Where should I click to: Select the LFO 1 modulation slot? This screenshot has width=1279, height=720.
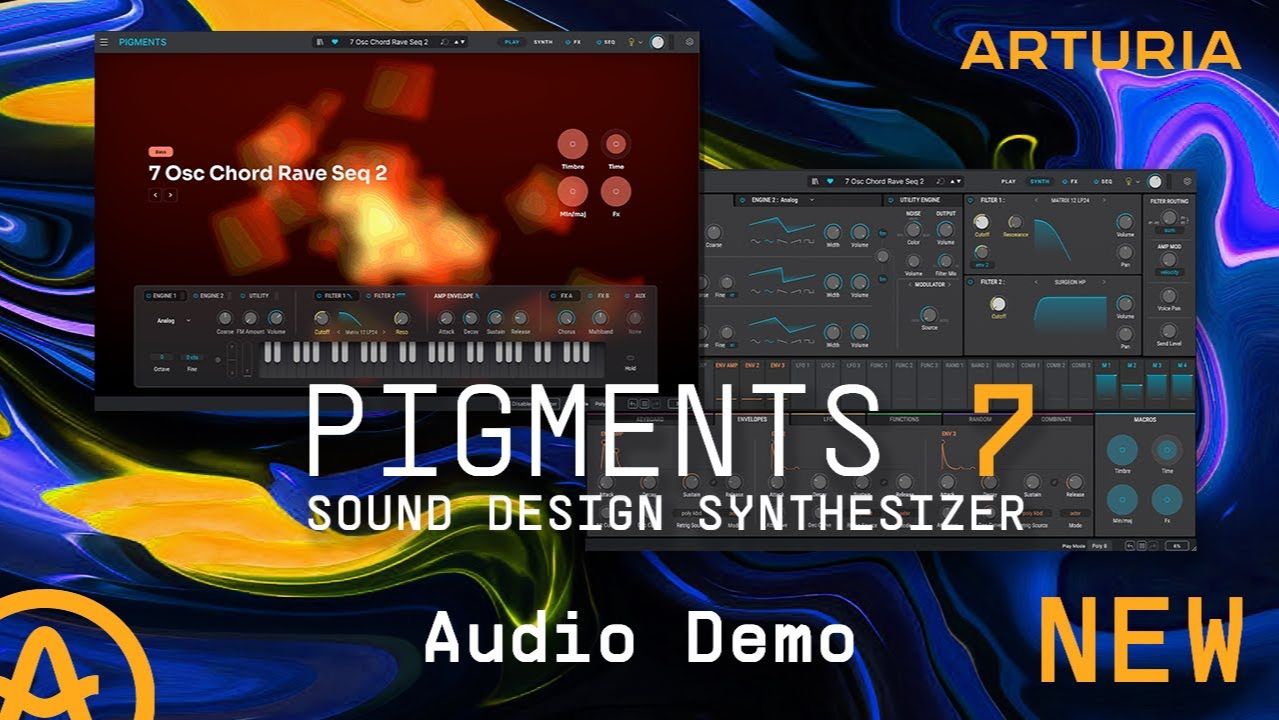804,363
